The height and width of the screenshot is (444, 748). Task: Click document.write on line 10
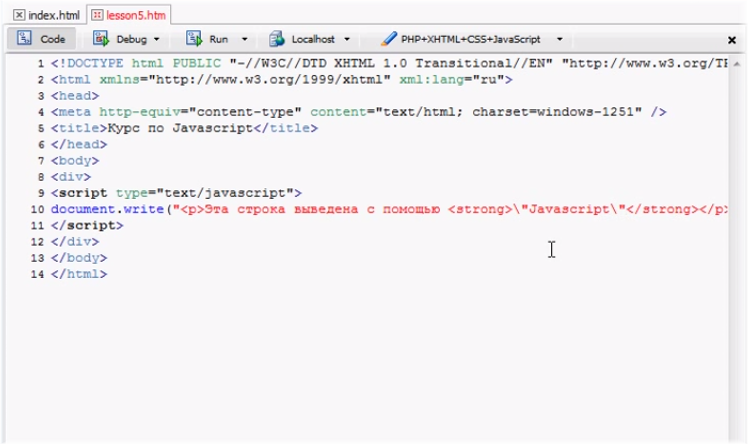pos(107,209)
